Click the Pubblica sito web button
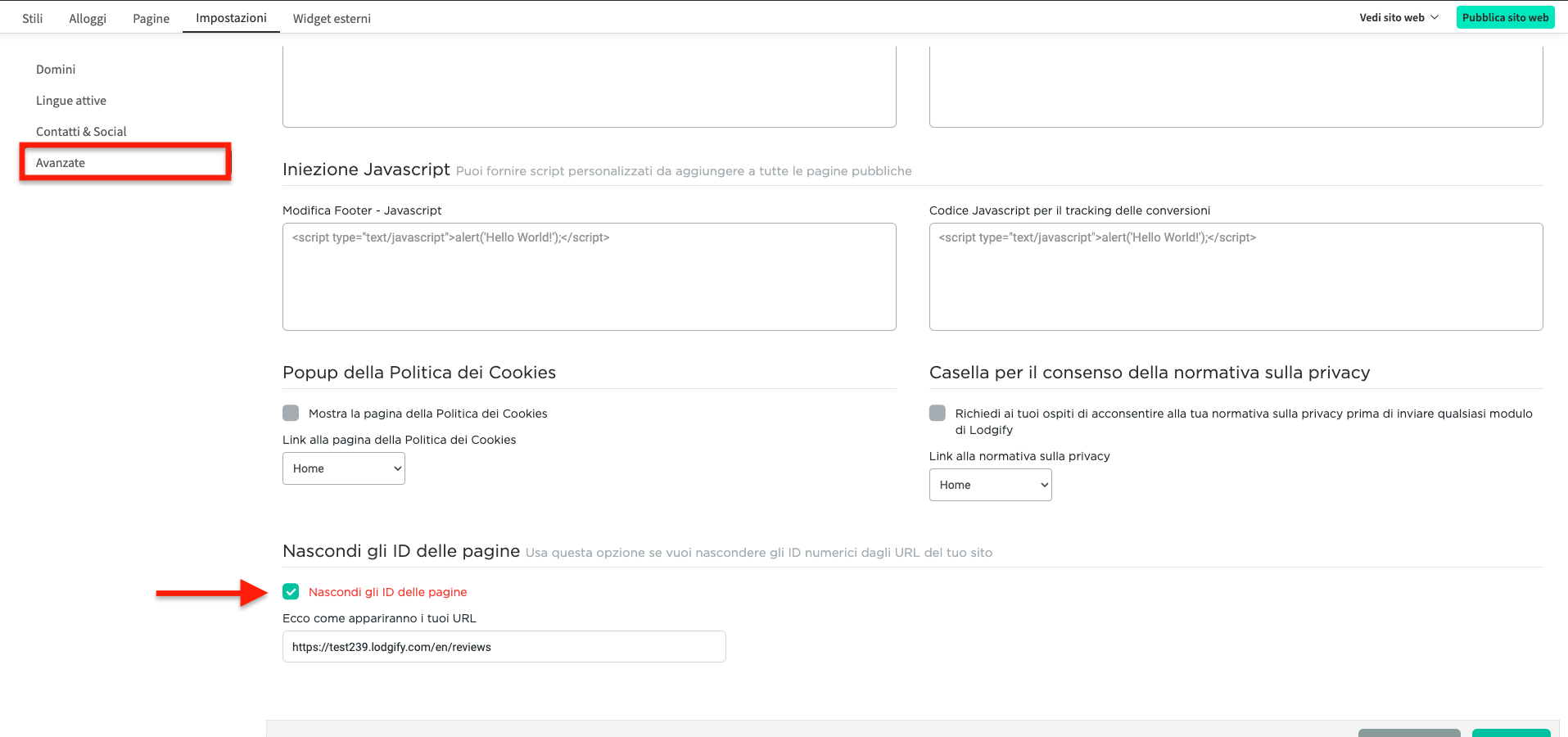 coord(1505,17)
